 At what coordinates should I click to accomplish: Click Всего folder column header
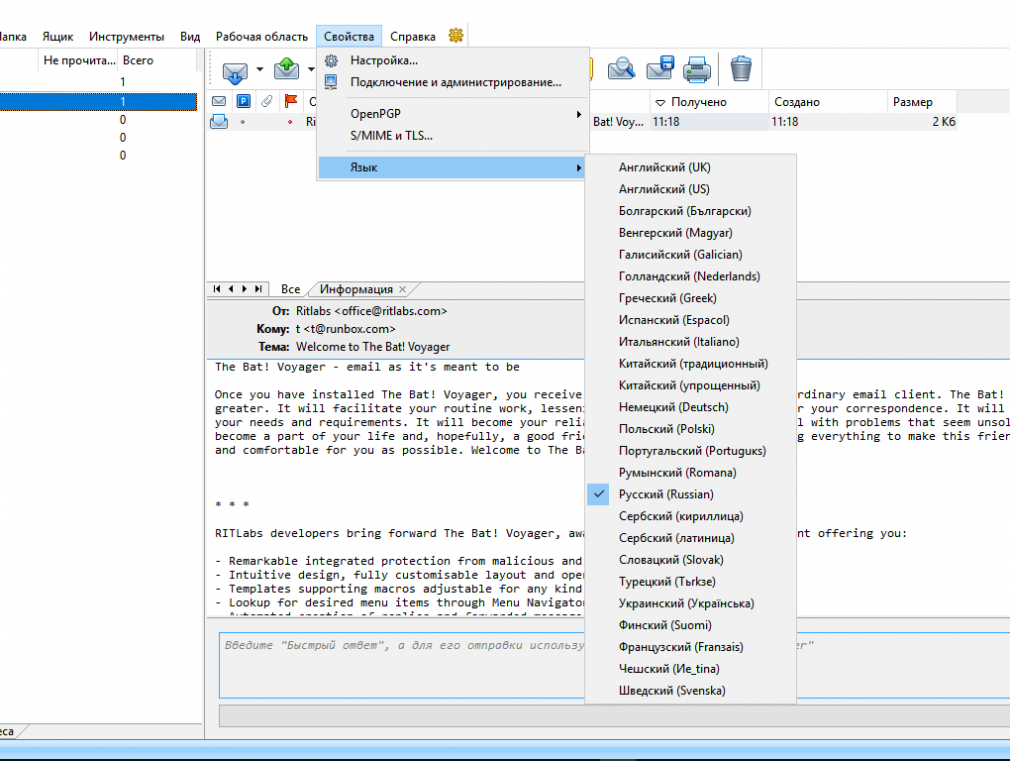pyautogui.click(x=157, y=61)
